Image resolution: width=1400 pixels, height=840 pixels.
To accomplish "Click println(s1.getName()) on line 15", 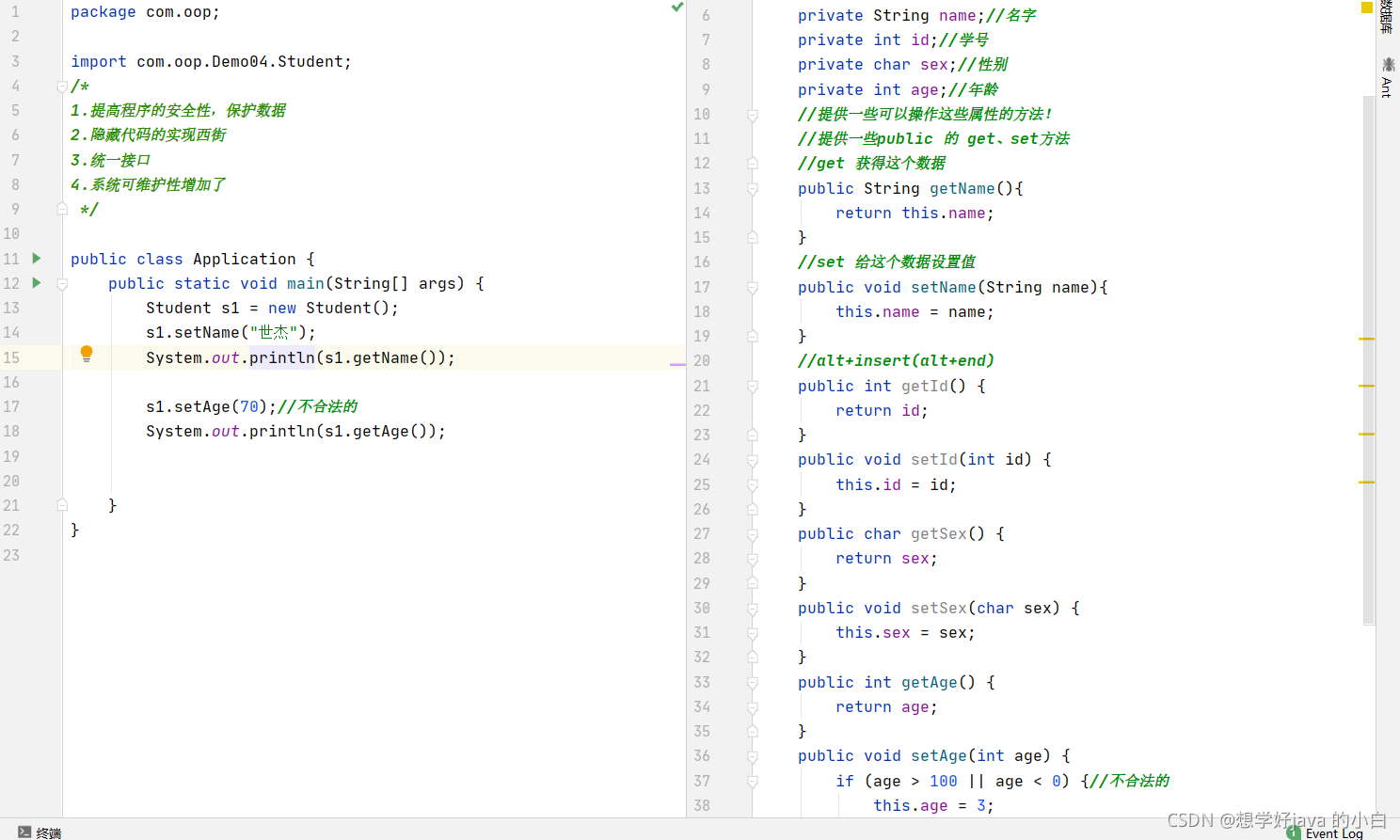I will coord(352,358).
